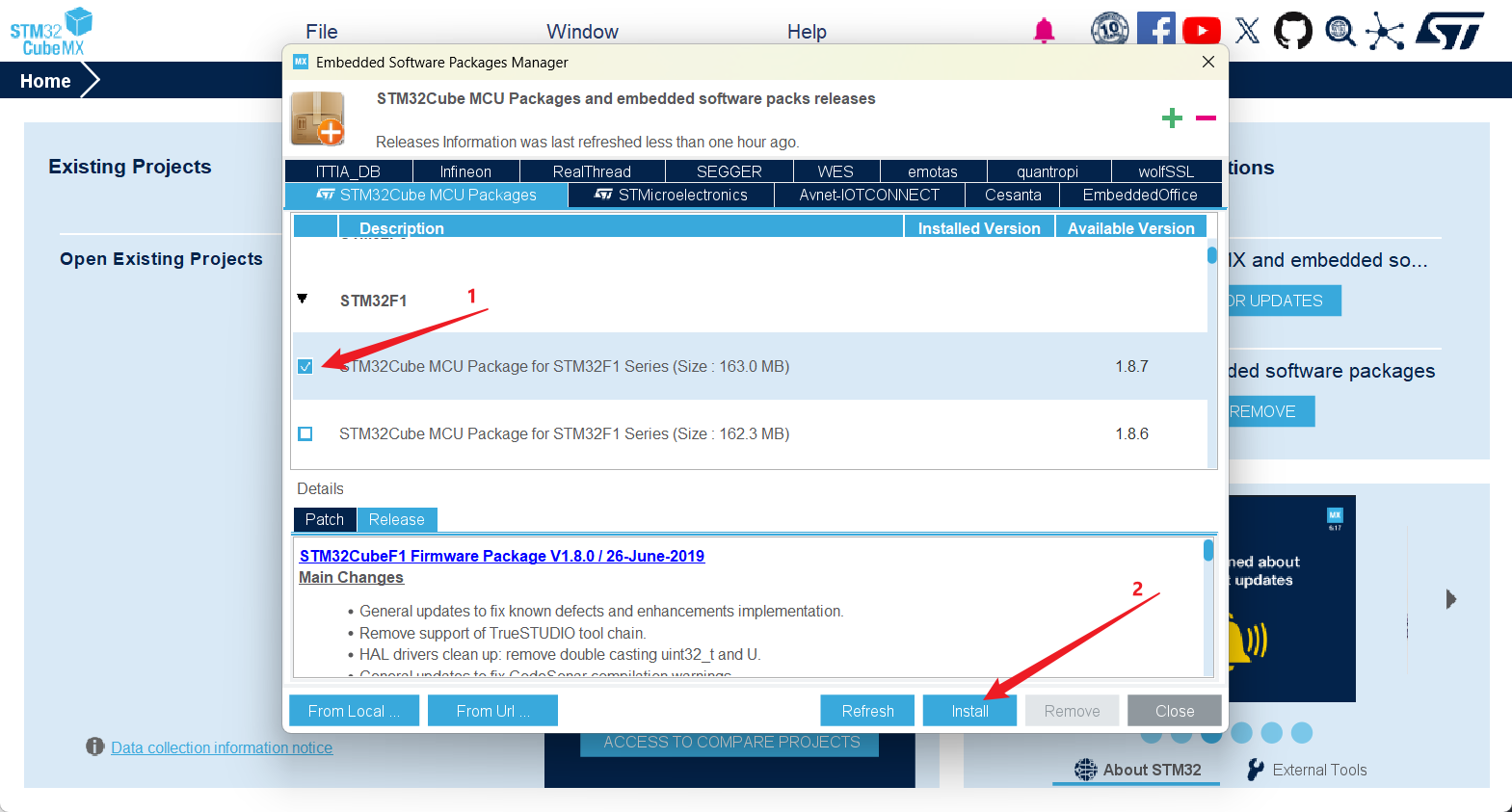
Task: Open the X social media icon
Action: click(x=1247, y=31)
